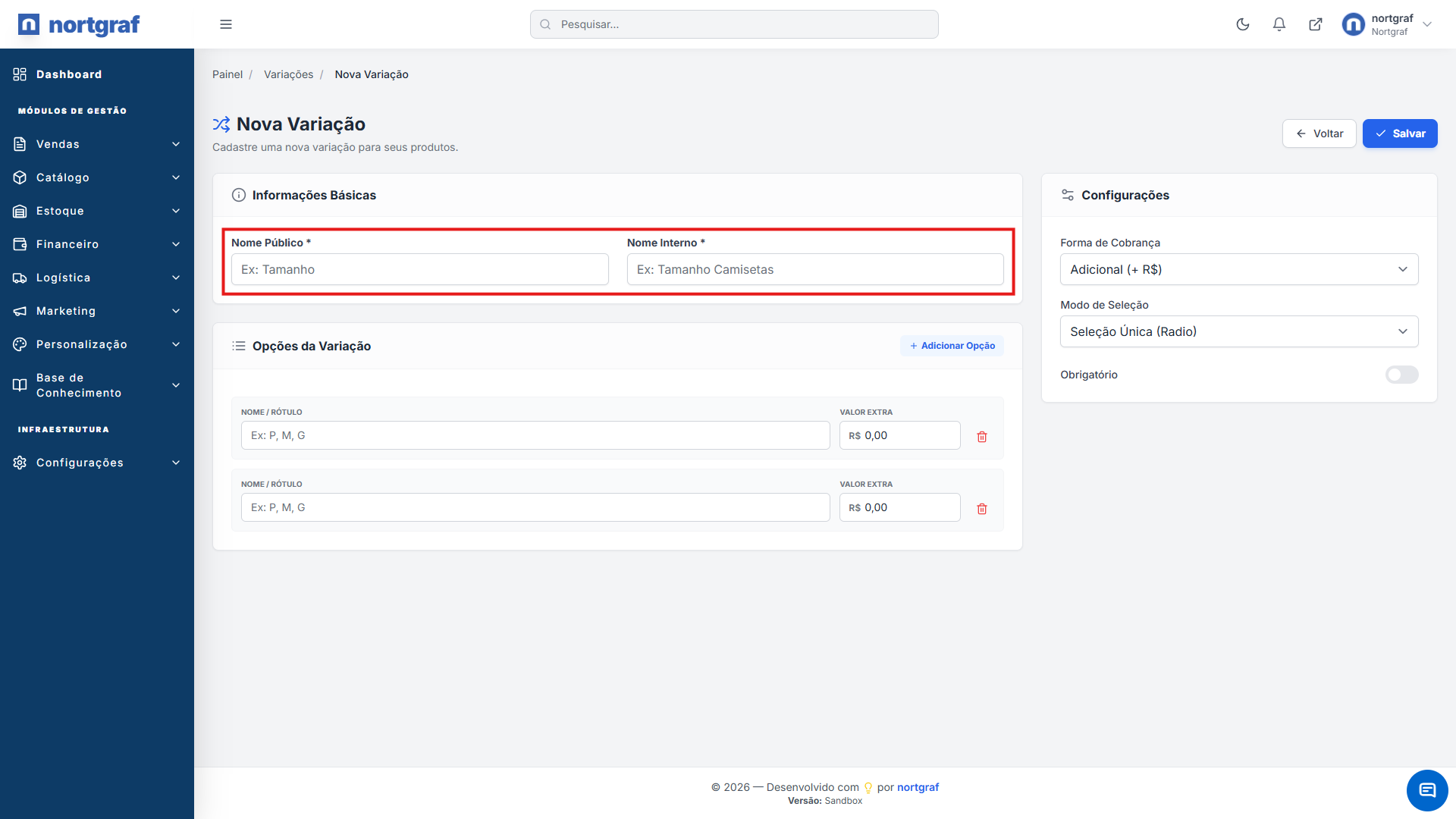
Task: Click the Adicionar Opção button
Action: point(952,346)
